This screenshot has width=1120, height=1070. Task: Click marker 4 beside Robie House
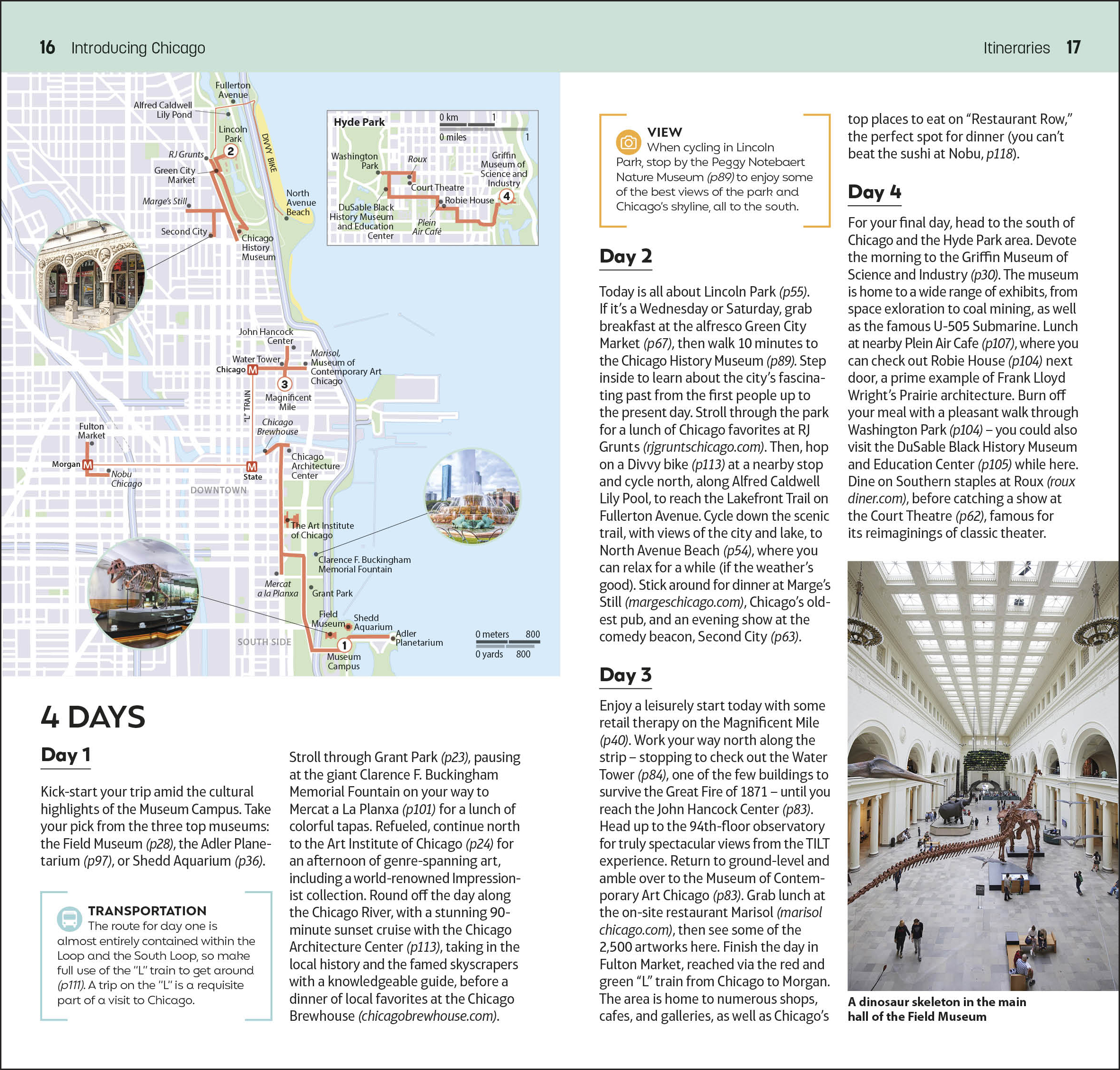507,197
